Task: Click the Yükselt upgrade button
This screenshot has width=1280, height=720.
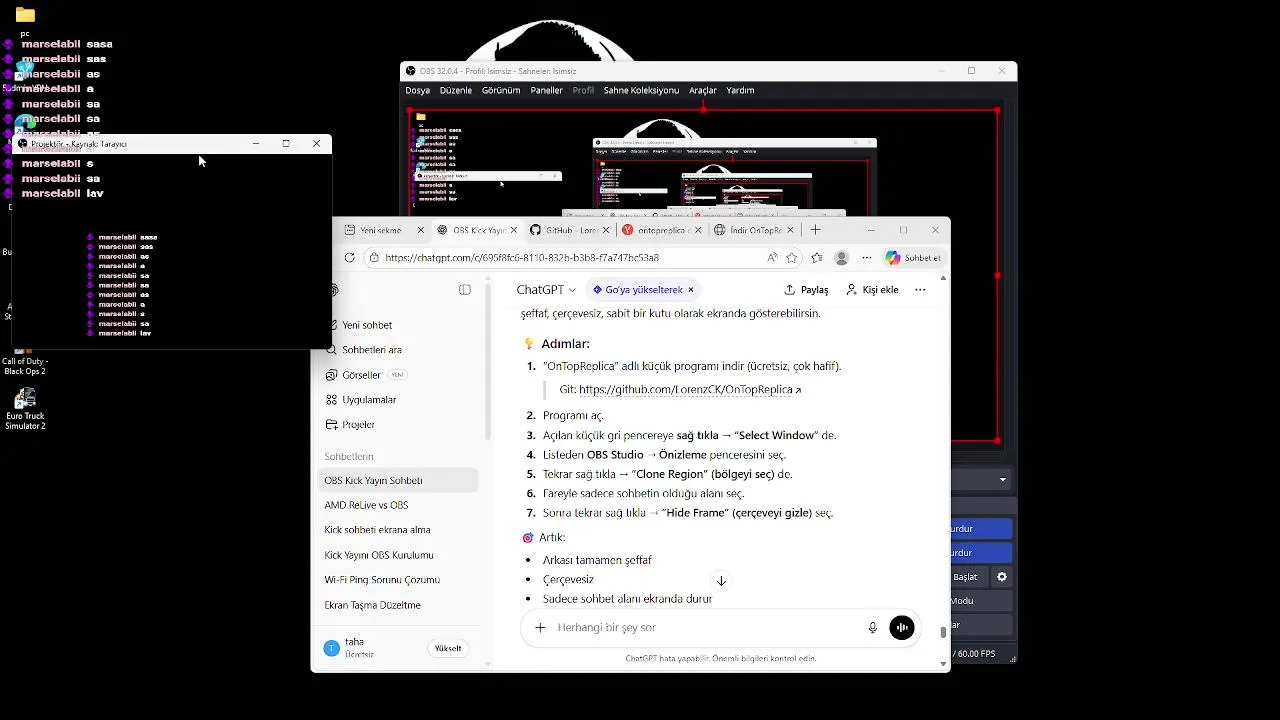Action: 448,648
